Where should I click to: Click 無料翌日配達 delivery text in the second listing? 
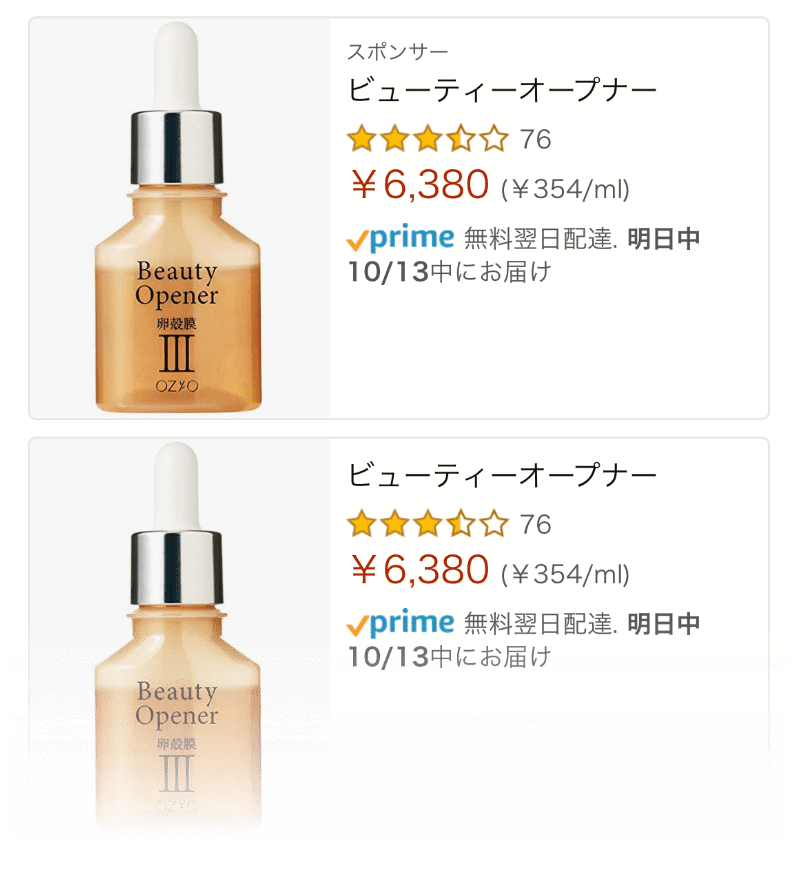pos(540,625)
